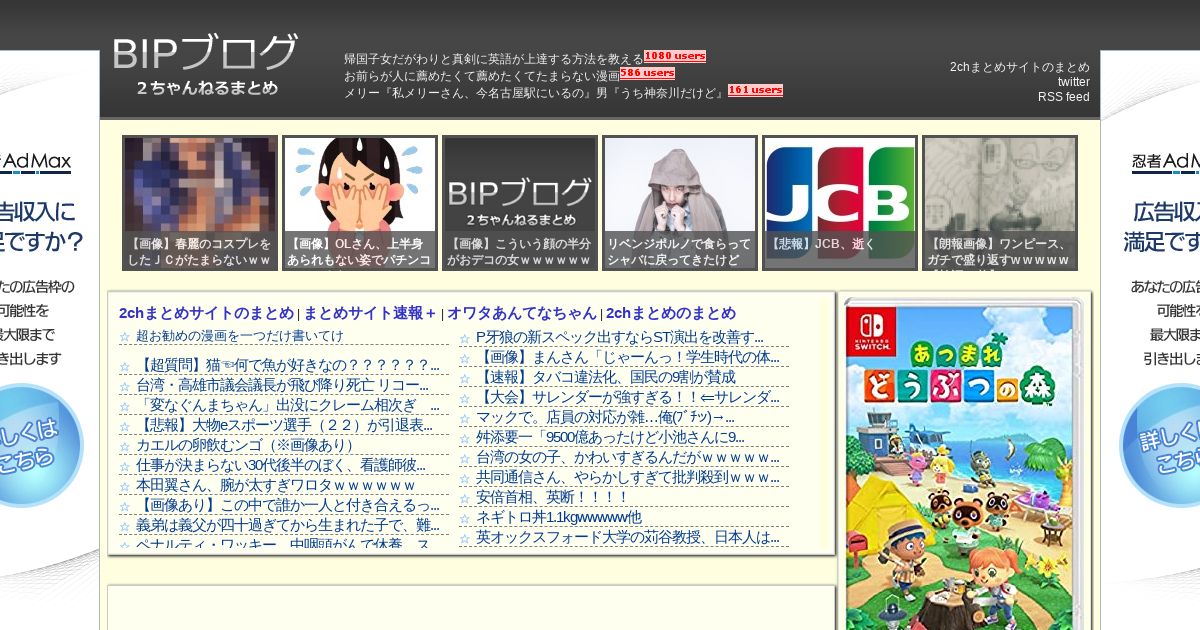The width and height of the screenshot is (1200, 630).
Task: Click left blue 詳しくはこちら circle button
Action: (x=40, y=446)
